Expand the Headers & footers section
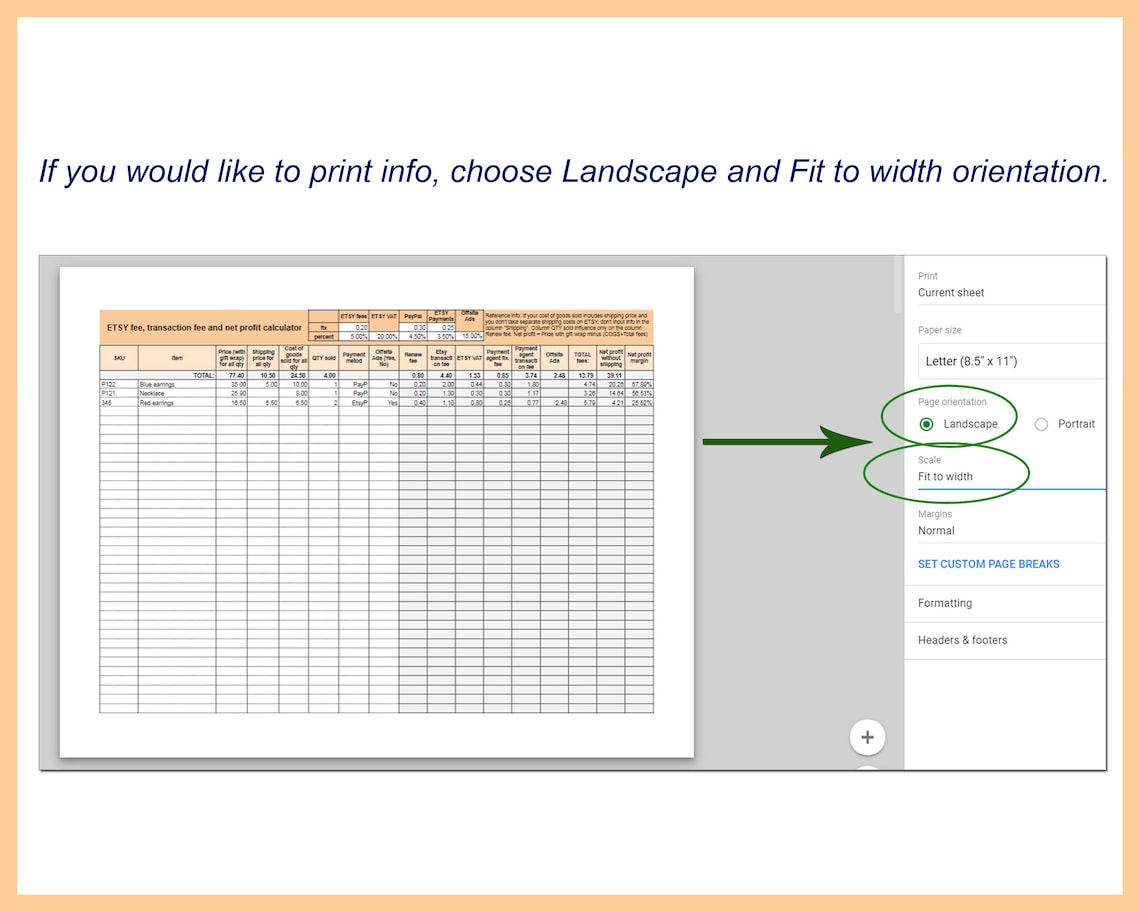The height and width of the screenshot is (912, 1140). (962, 640)
